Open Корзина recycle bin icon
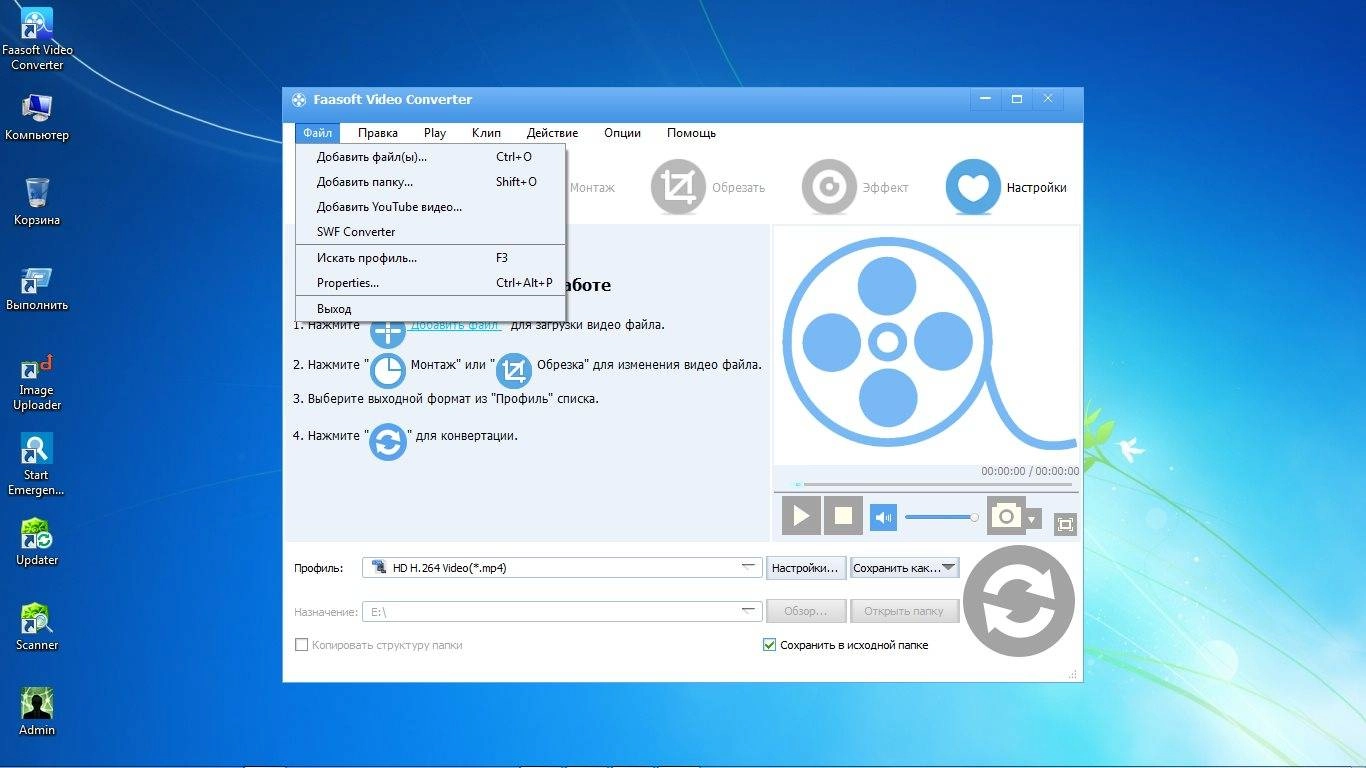1366x768 pixels. (x=37, y=202)
